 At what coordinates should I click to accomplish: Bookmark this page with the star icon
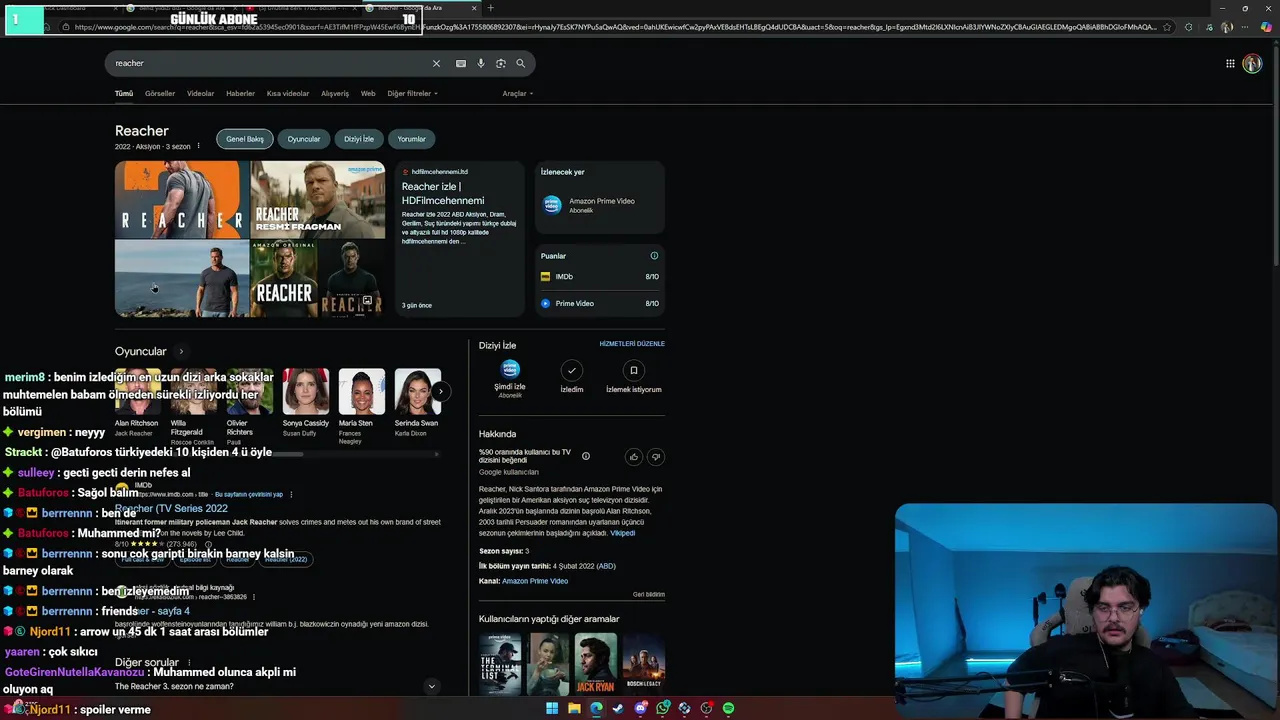click(x=1167, y=27)
